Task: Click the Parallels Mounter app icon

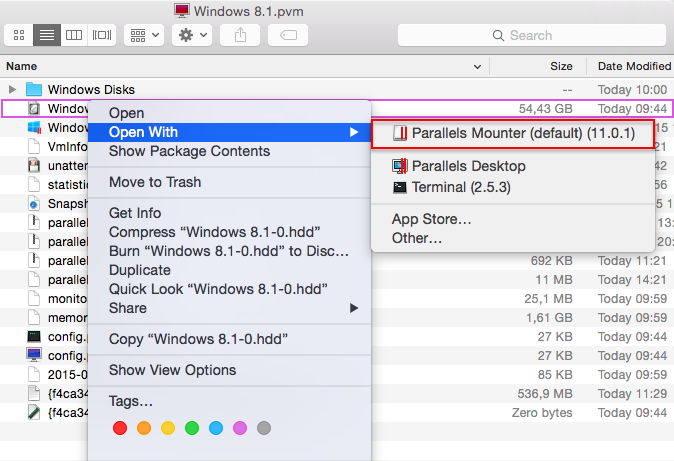Action: (x=400, y=133)
